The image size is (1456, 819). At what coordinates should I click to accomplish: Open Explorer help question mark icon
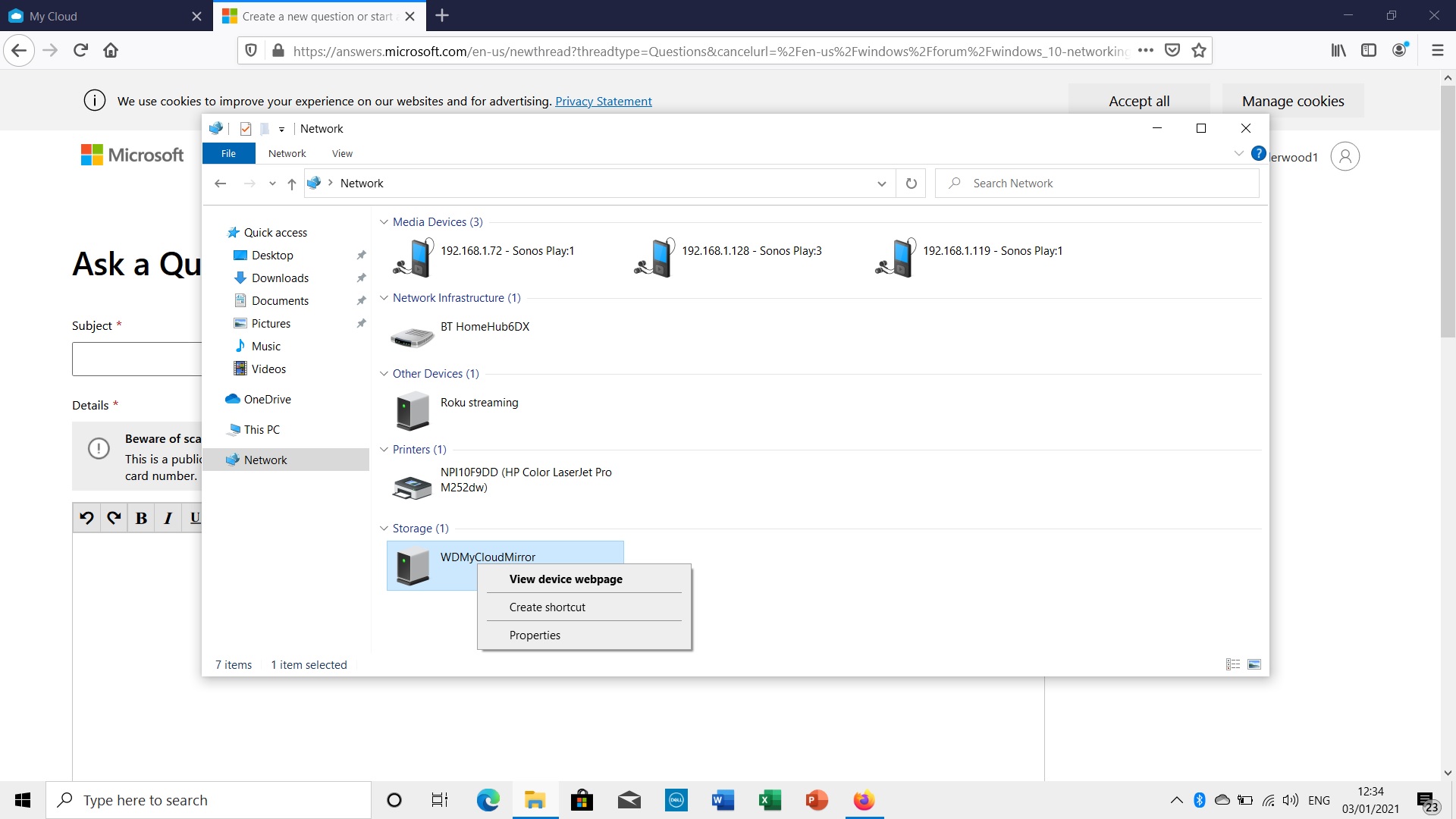click(1258, 153)
